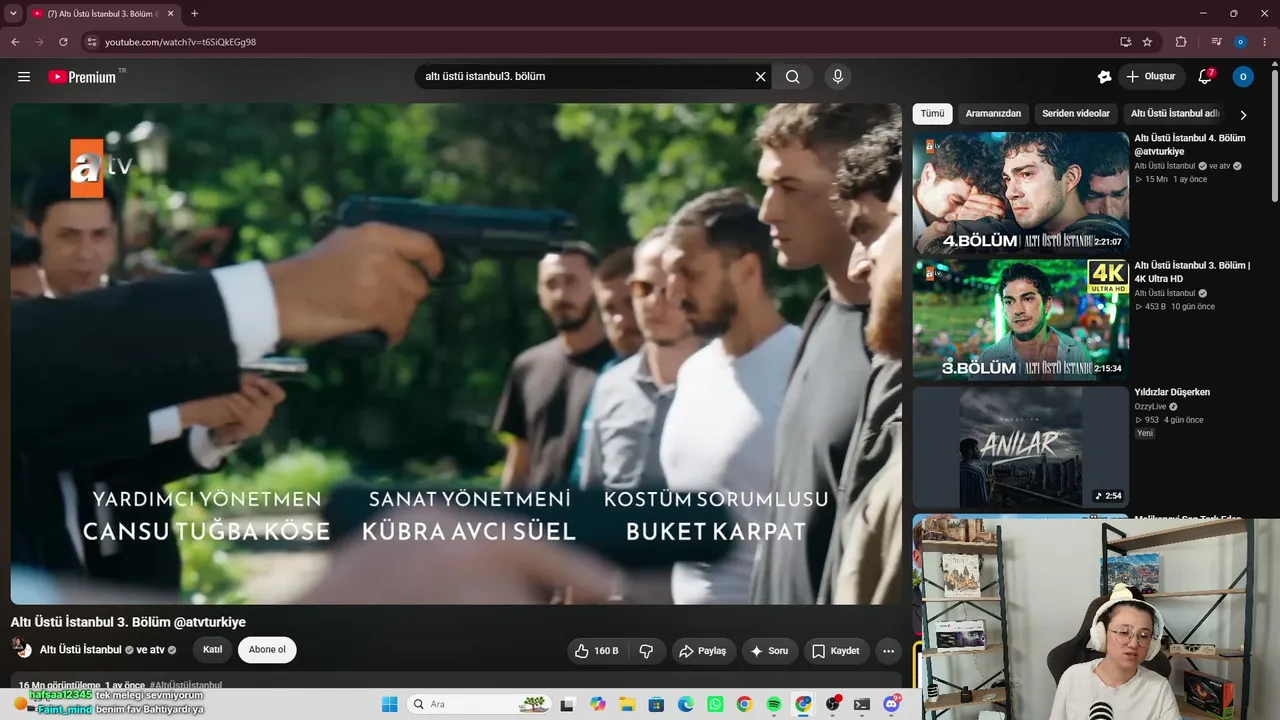Viewport: 1280px width, 720px height.
Task: Open WhatsApp from the taskbar
Action: 715,704
